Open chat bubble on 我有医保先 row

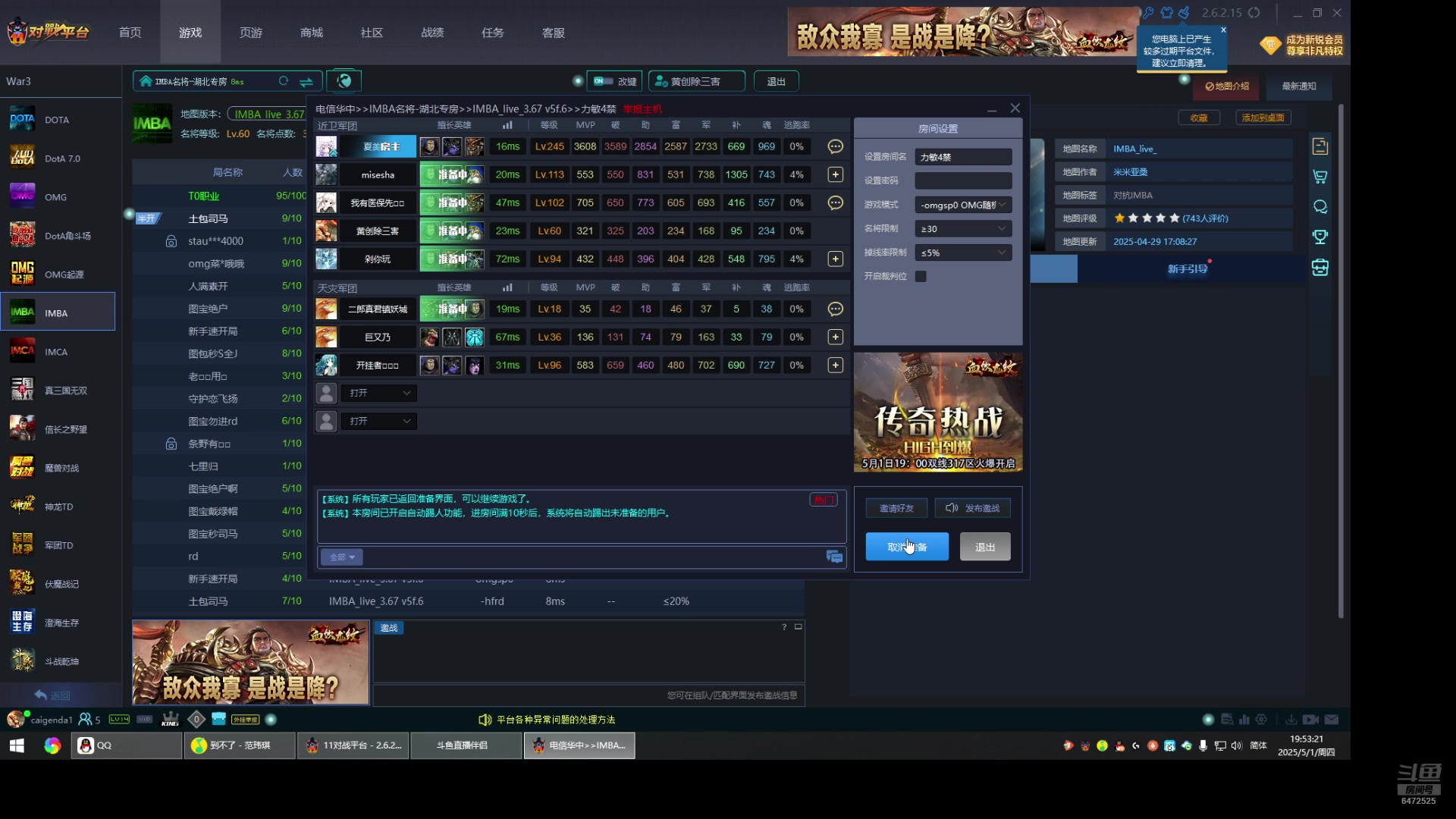[835, 202]
